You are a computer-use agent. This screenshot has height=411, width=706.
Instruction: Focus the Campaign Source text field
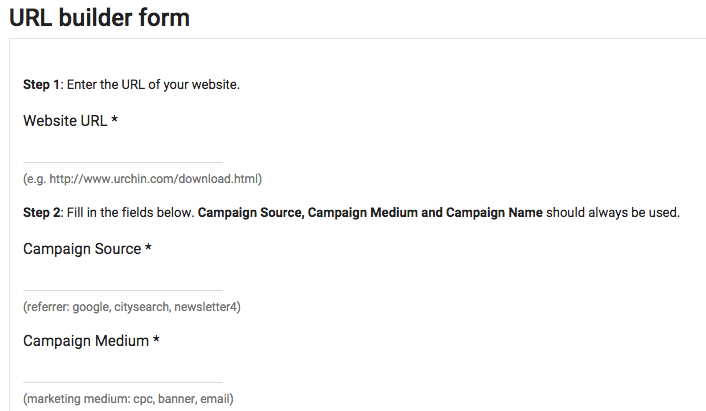point(122,279)
